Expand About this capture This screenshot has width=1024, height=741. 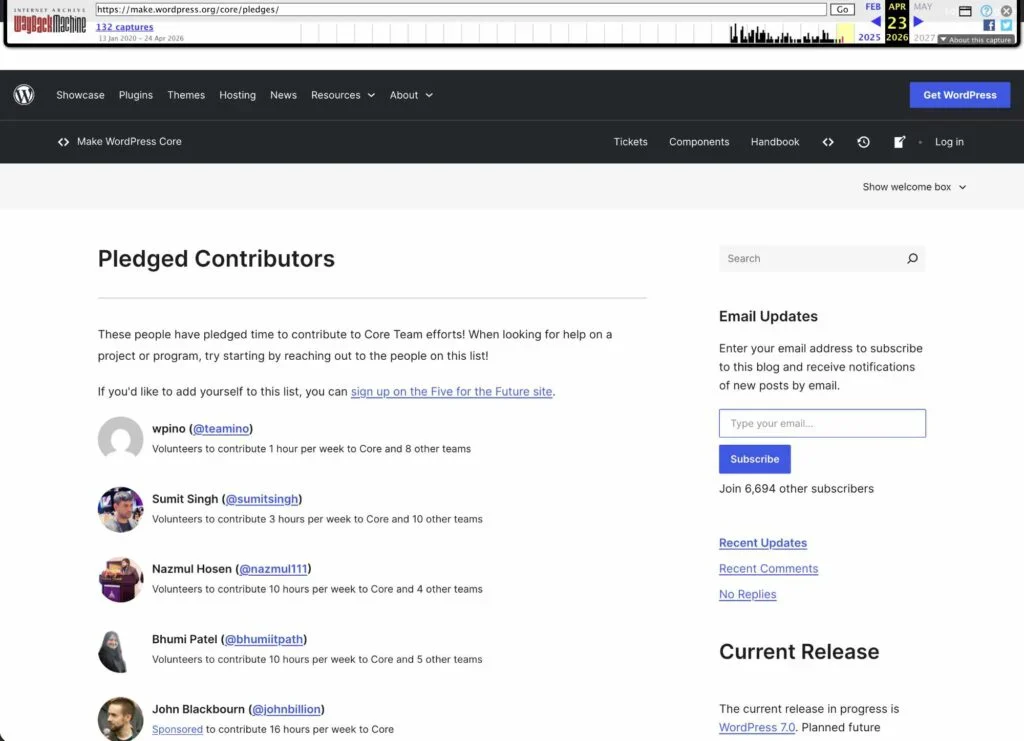coord(976,39)
